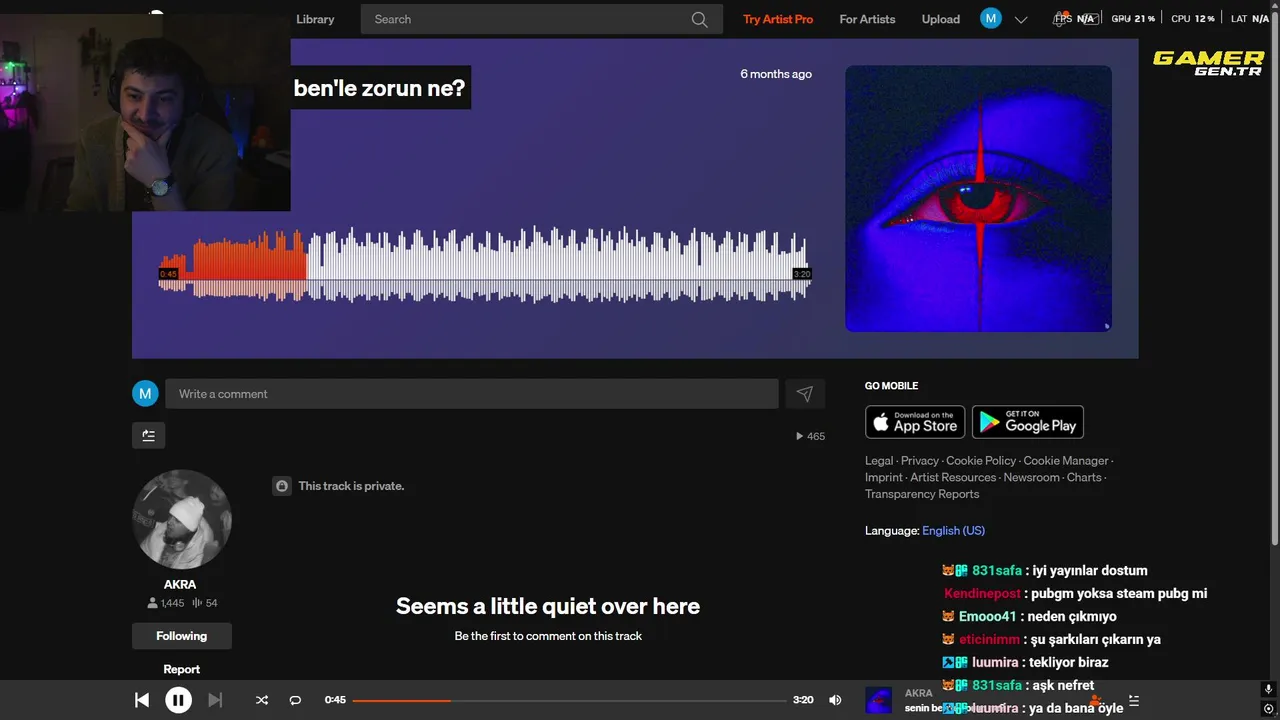Screen dimensions: 1280x720
Task: View AKRA's 54 tracks count
Action: (x=205, y=603)
